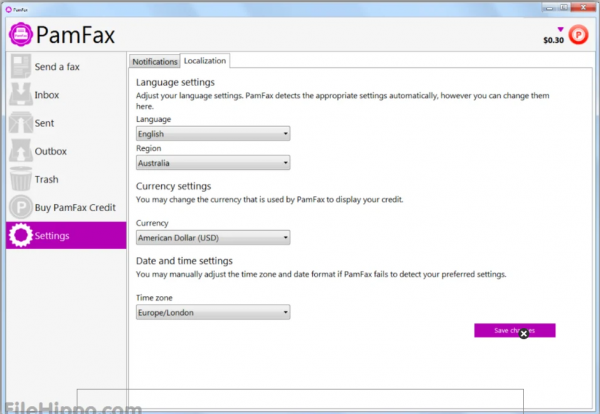The height and width of the screenshot is (414, 600).
Task: Click the Sent folder icon
Action: click(21, 122)
